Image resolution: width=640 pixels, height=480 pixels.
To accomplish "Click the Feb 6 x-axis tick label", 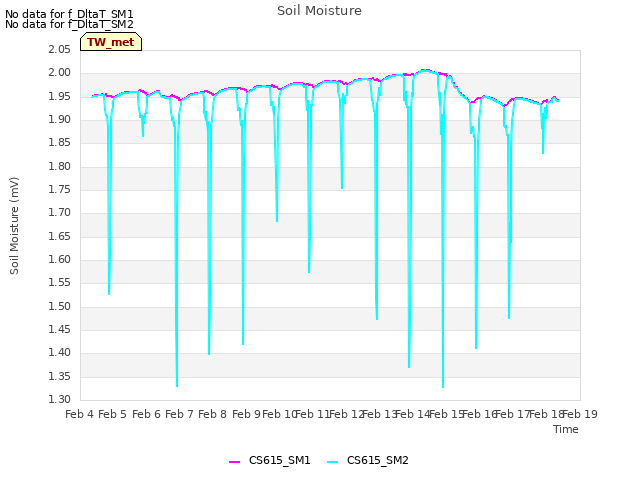I will 146,414.
